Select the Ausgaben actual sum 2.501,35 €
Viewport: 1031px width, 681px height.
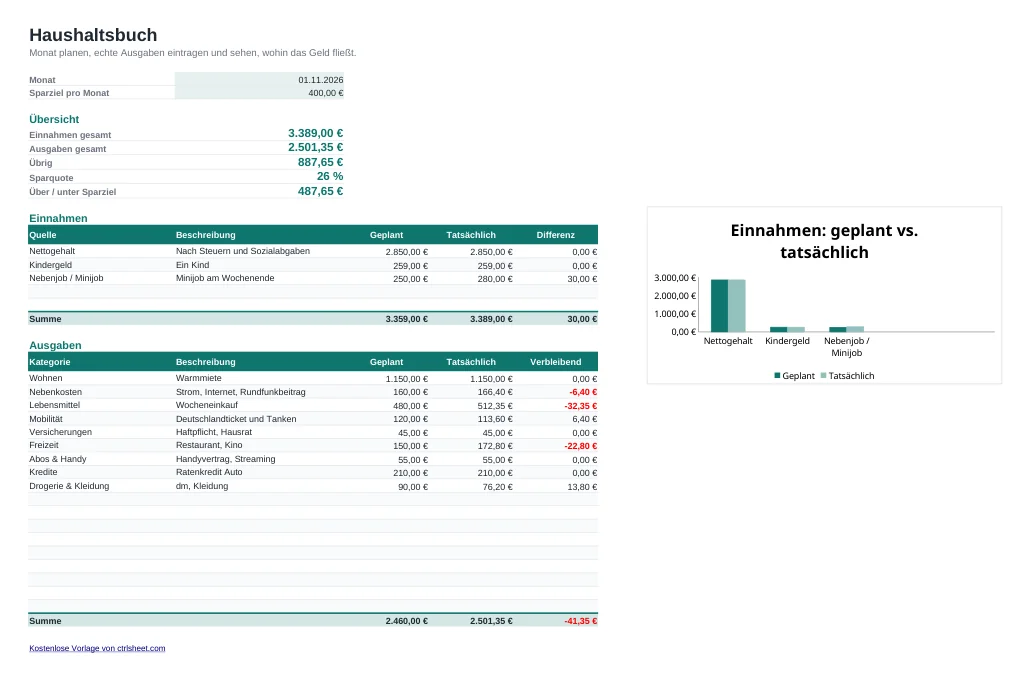[x=471, y=621]
